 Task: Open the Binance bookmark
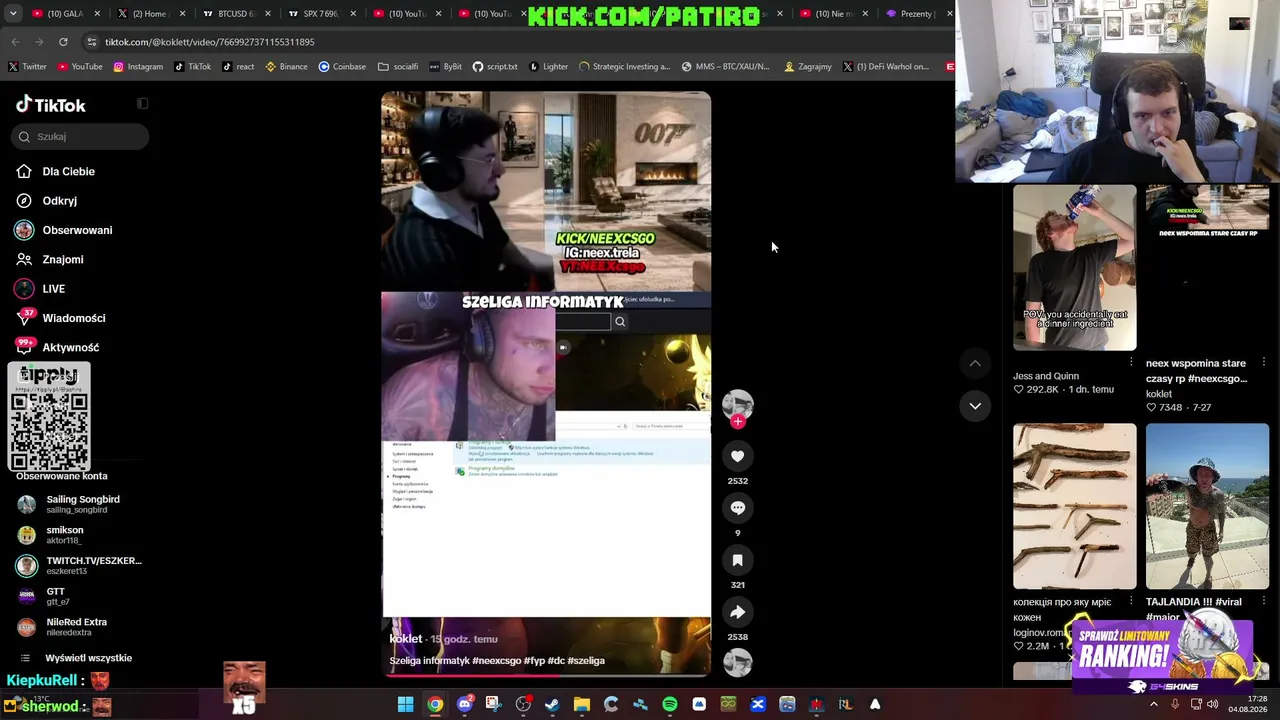tap(286, 67)
